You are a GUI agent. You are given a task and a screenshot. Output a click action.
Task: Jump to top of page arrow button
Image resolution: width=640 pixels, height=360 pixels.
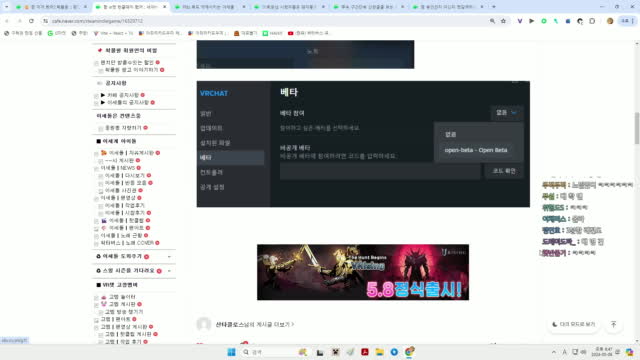point(613,324)
